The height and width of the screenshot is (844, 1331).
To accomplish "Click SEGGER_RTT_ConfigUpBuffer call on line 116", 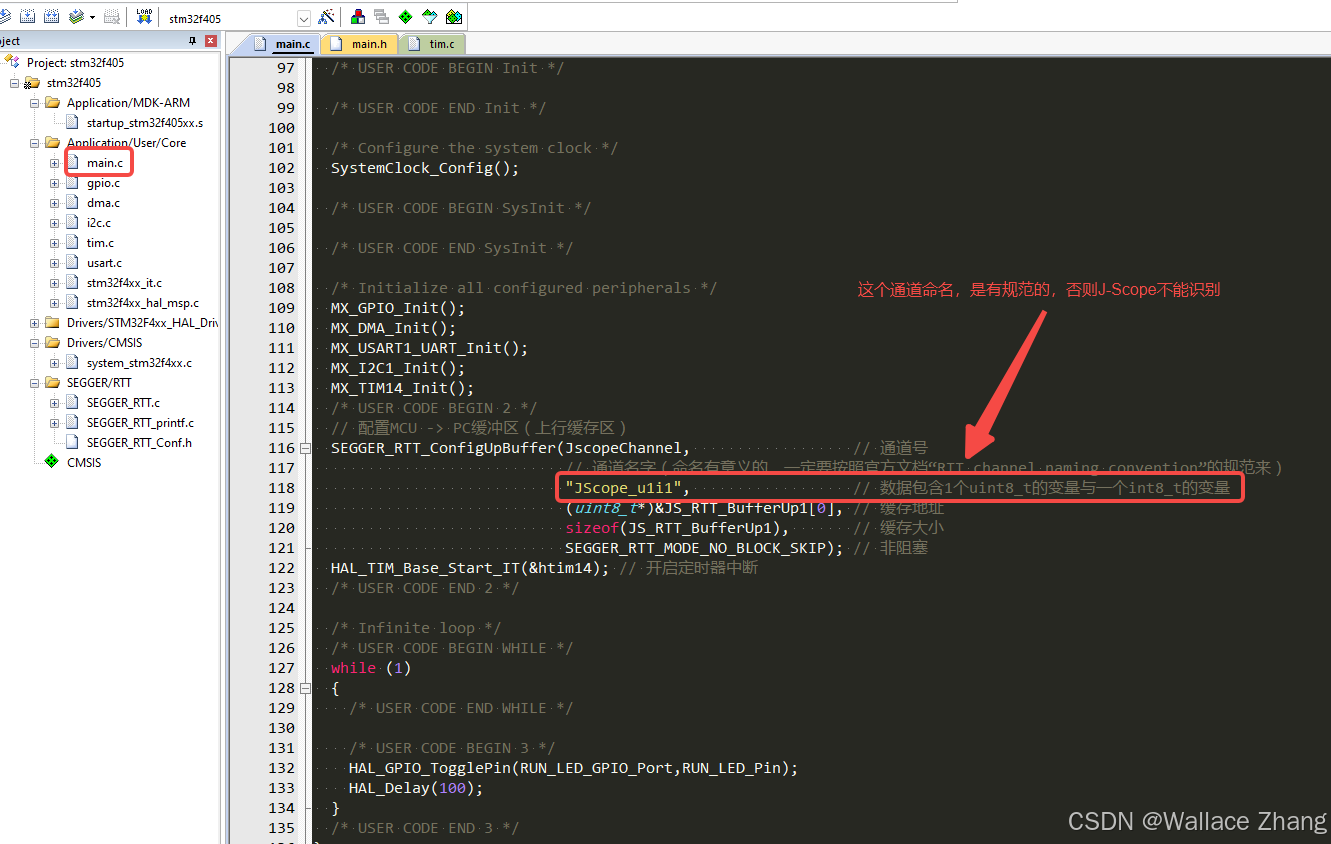I will [510, 448].
